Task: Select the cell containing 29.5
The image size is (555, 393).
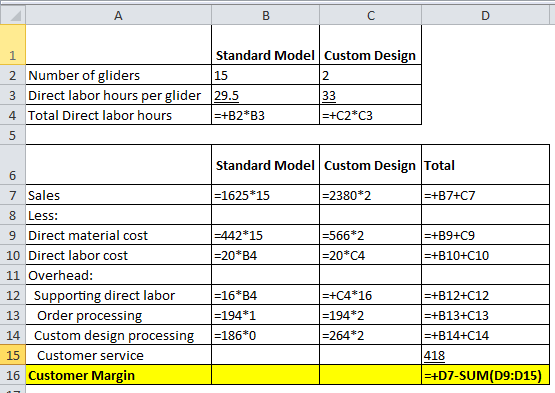Action: pos(265,95)
